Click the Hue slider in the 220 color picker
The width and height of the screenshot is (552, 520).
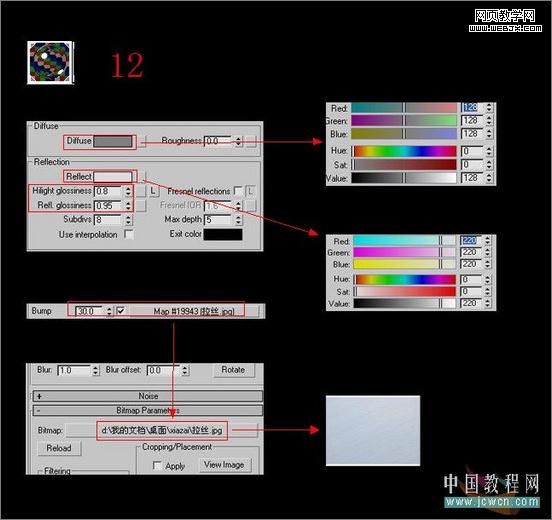404,280
